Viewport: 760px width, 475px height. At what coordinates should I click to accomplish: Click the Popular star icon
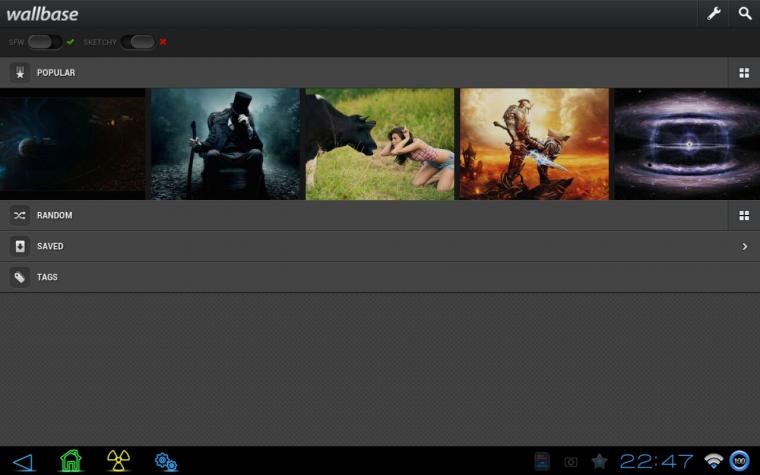coord(20,73)
